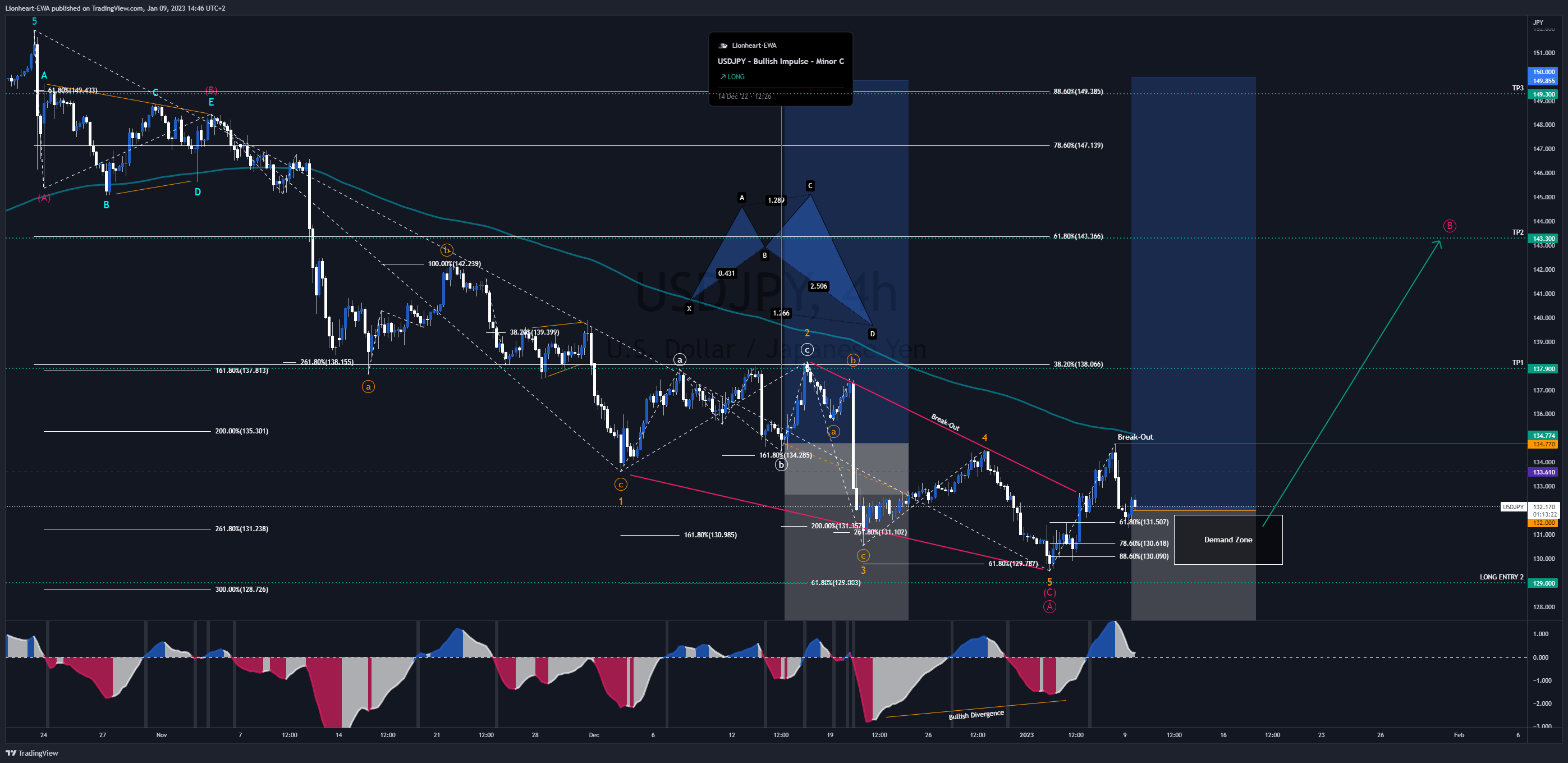
Task: Click the 'LONG ENTRY 2' label
Action: (x=1502, y=577)
